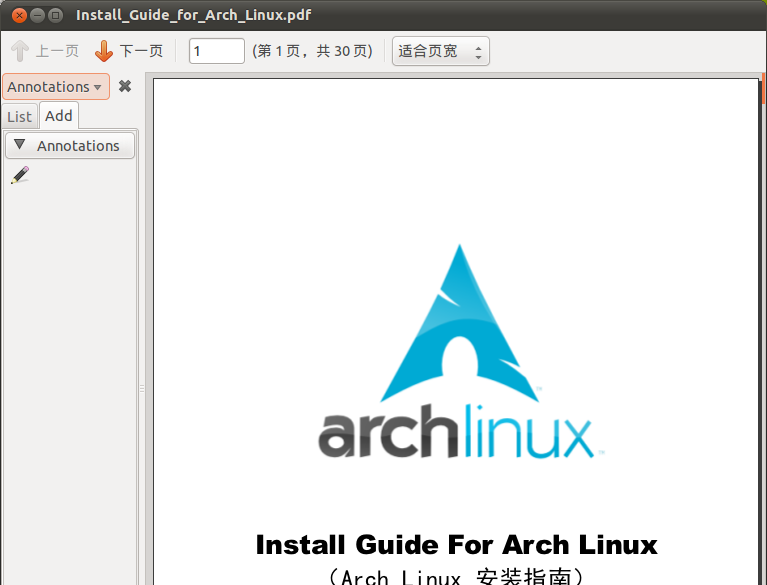Switch to the List tab
Screen dimensions: 767x585
20,116
